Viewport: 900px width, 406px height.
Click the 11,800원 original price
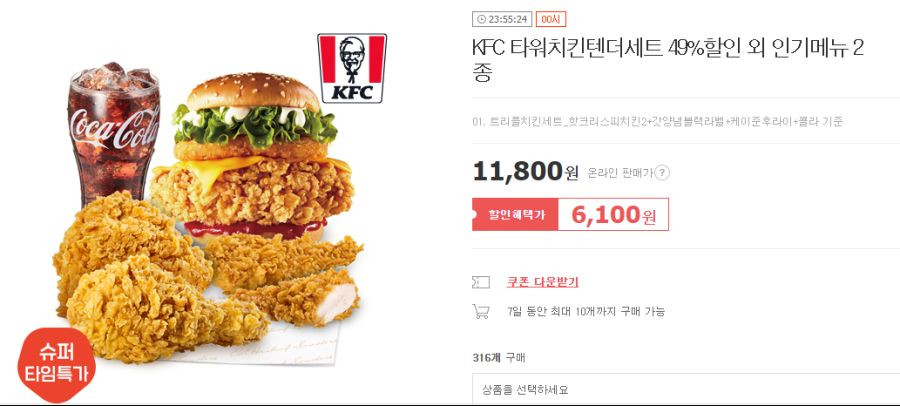click(525, 171)
